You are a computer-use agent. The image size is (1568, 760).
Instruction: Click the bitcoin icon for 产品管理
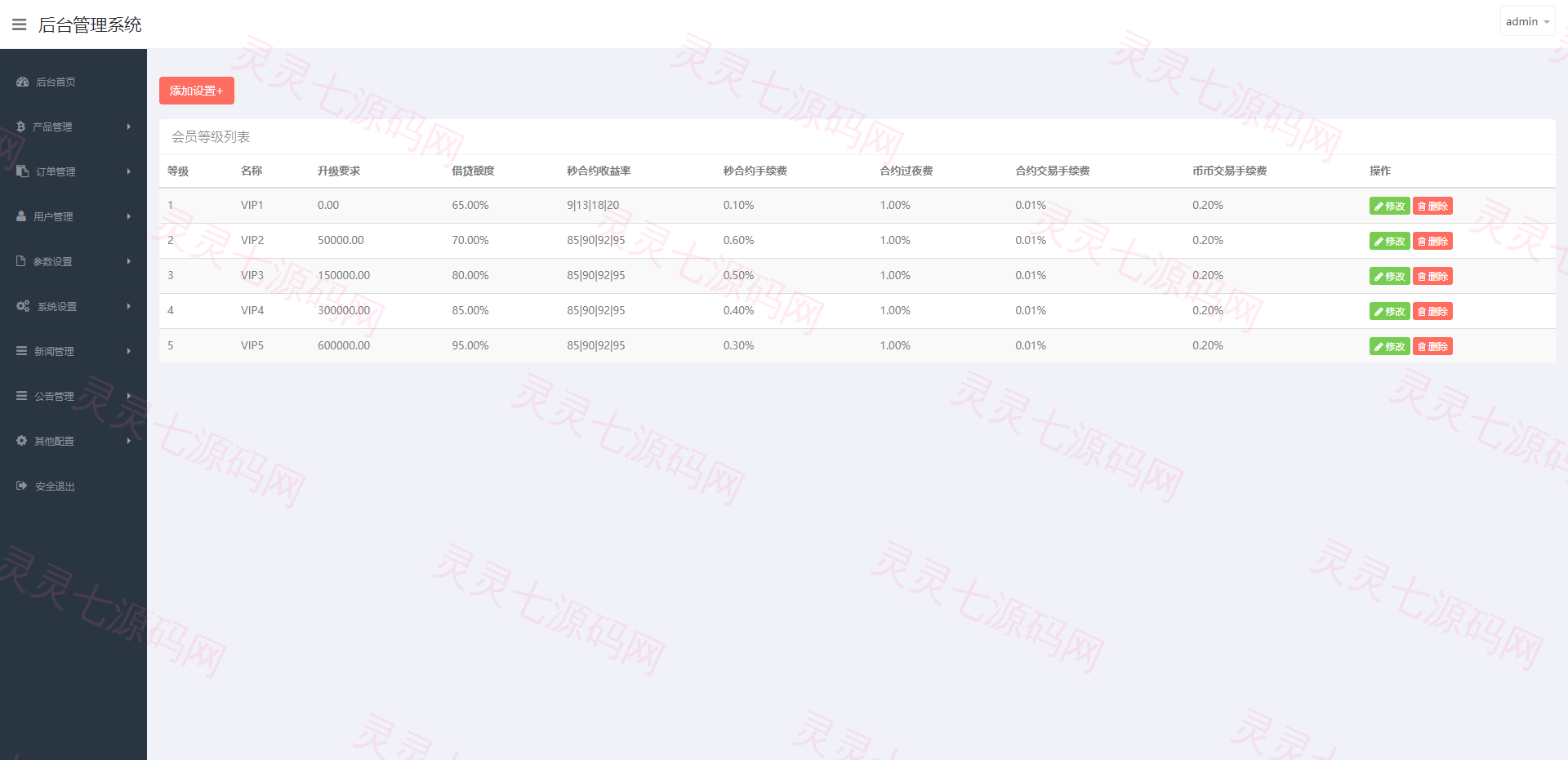click(20, 127)
